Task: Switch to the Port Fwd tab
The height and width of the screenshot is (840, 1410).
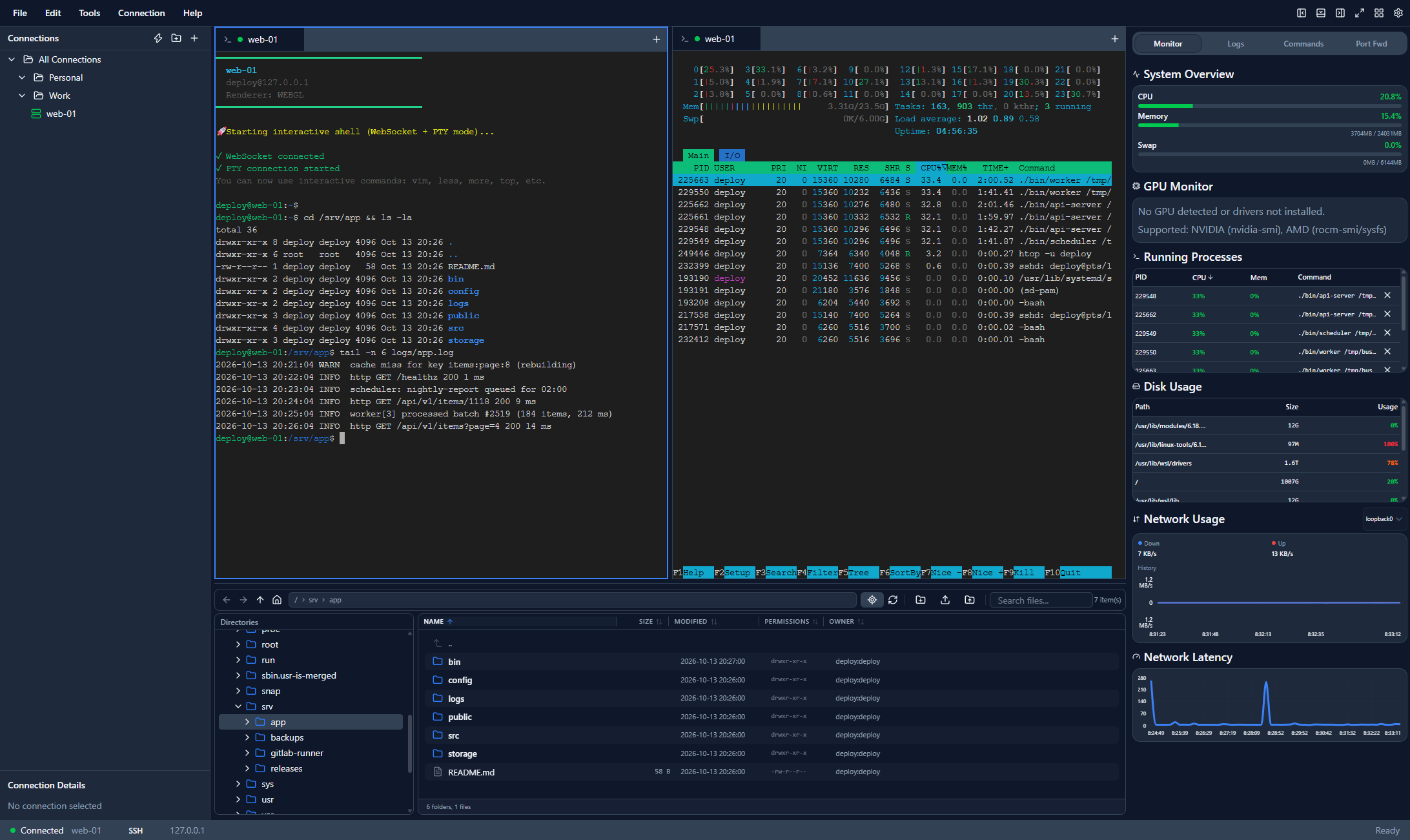Action: [x=1371, y=44]
